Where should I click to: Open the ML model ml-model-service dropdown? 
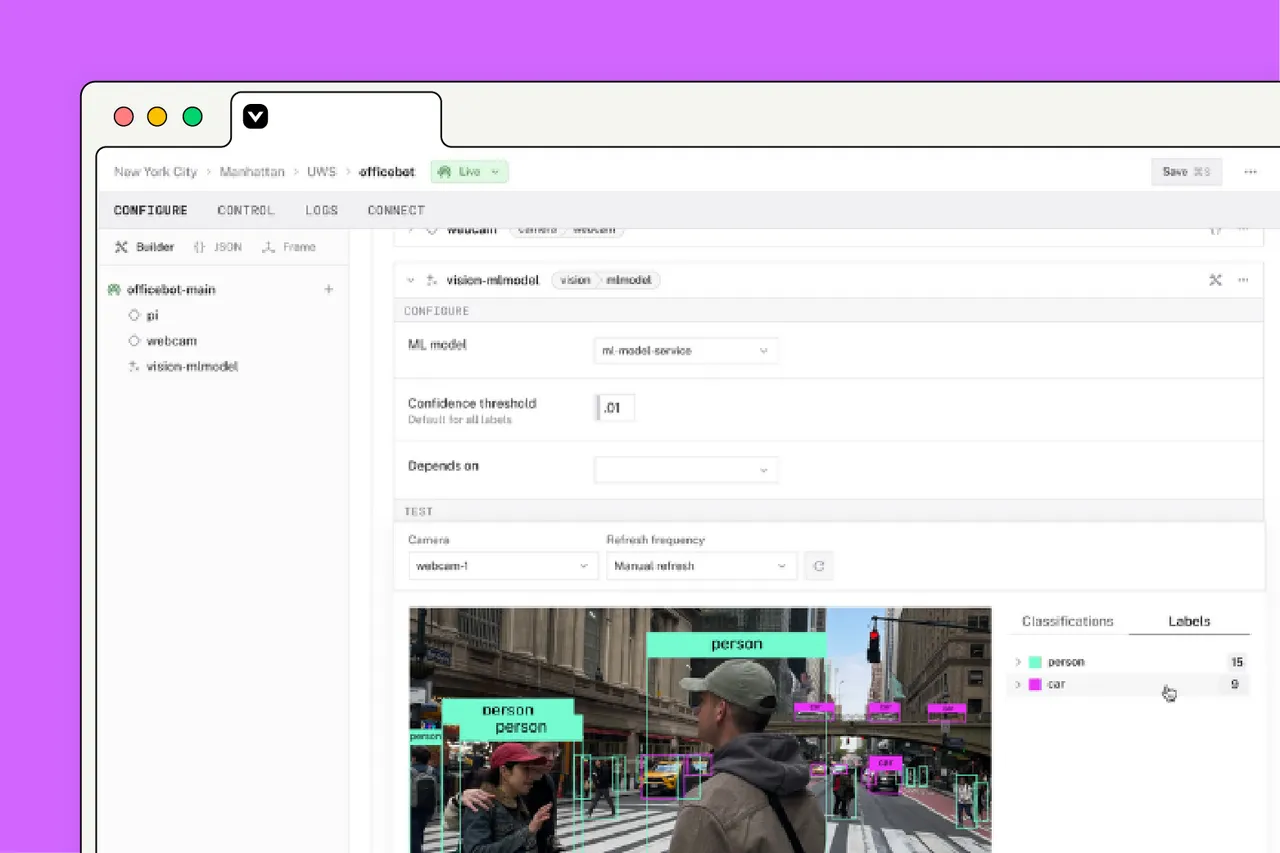coord(686,351)
